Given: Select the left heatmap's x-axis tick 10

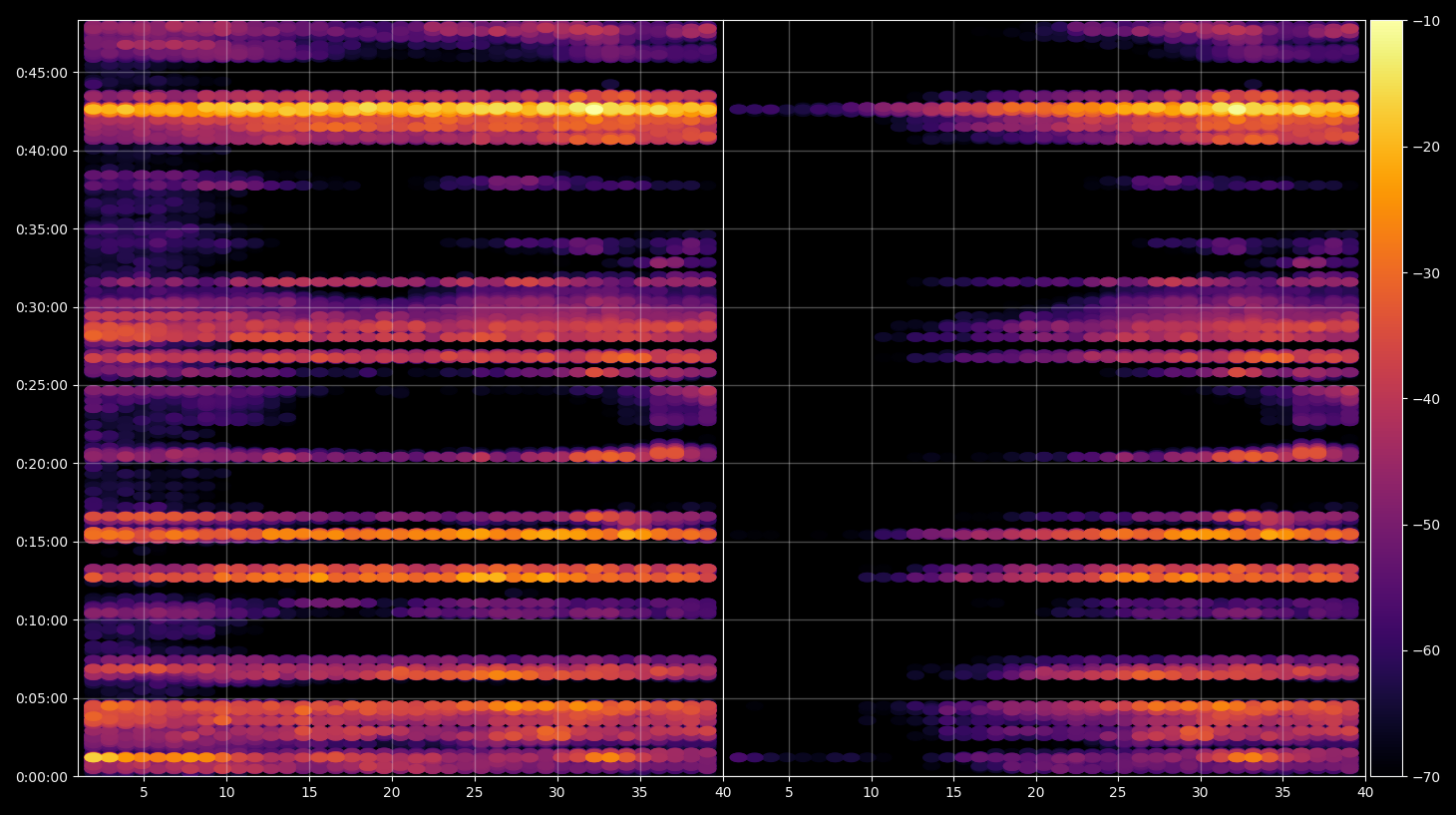Looking at the screenshot, I should point(226,793).
